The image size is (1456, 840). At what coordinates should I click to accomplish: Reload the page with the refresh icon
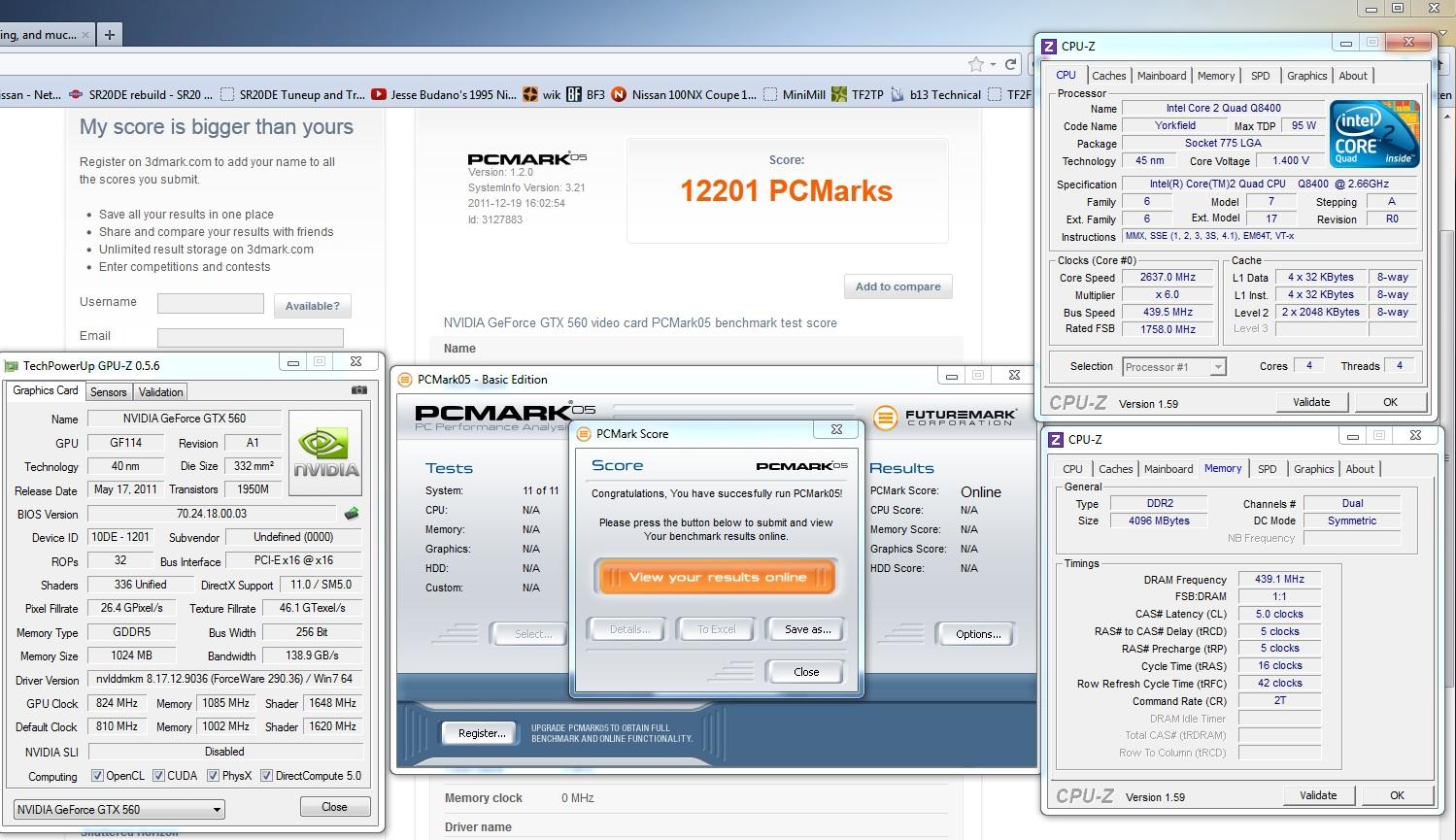point(1010,64)
